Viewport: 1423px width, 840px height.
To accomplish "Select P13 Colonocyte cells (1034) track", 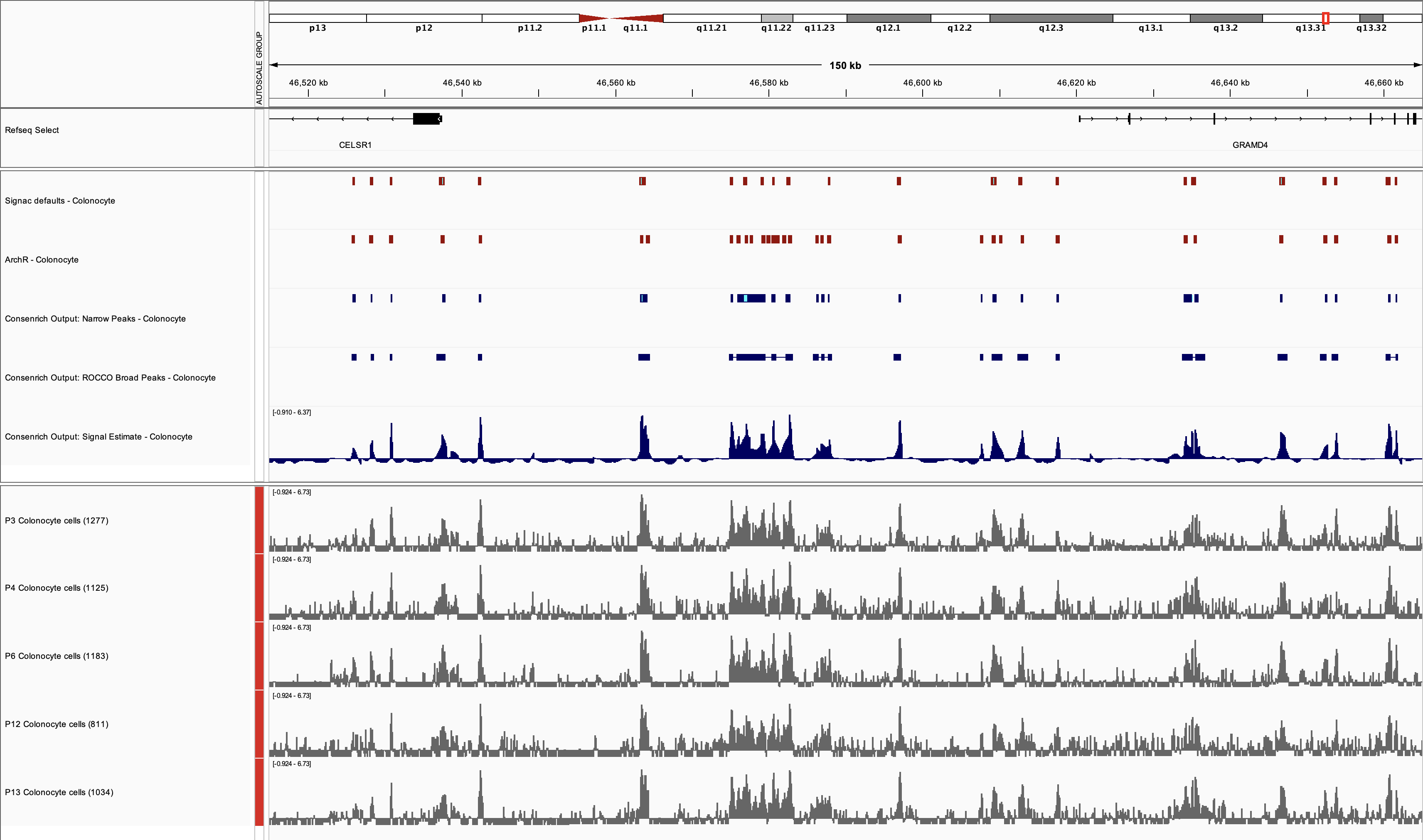I will click(59, 793).
